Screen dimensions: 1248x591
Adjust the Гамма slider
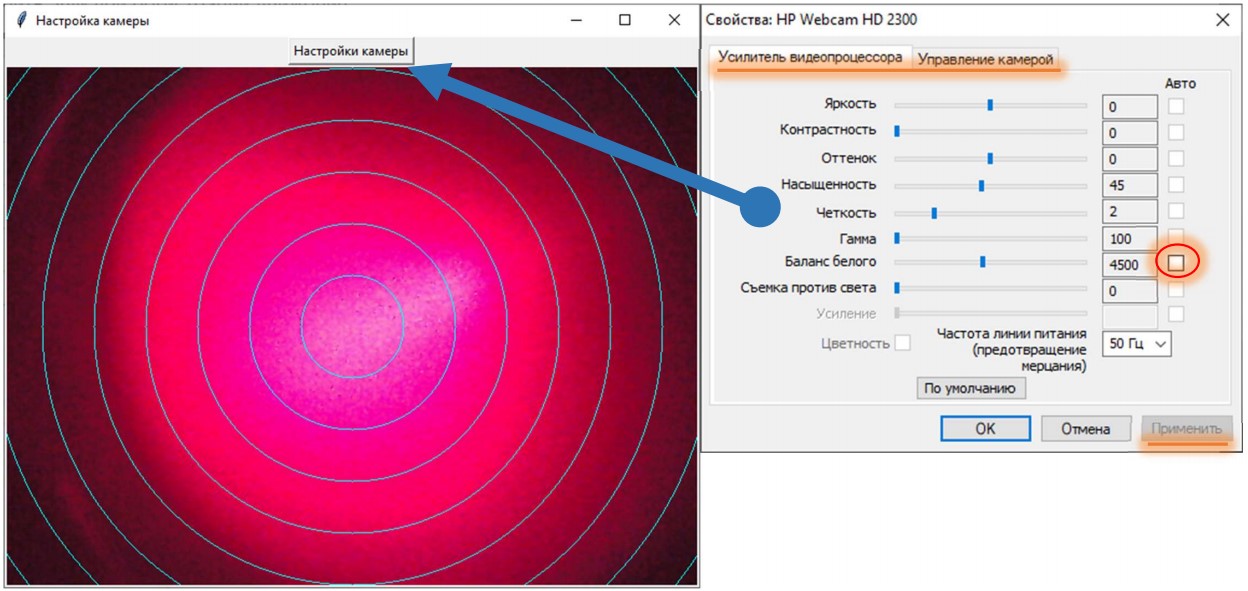(x=990, y=238)
